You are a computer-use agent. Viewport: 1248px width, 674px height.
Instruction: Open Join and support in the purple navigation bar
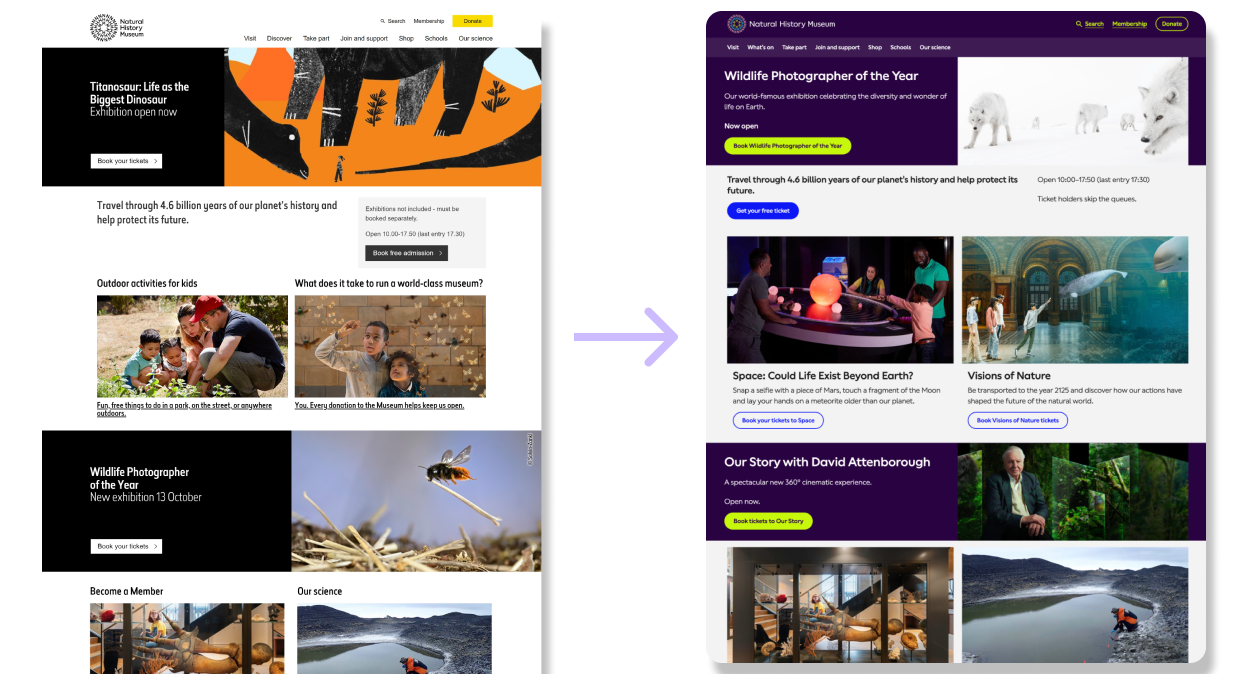tap(837, 47)
